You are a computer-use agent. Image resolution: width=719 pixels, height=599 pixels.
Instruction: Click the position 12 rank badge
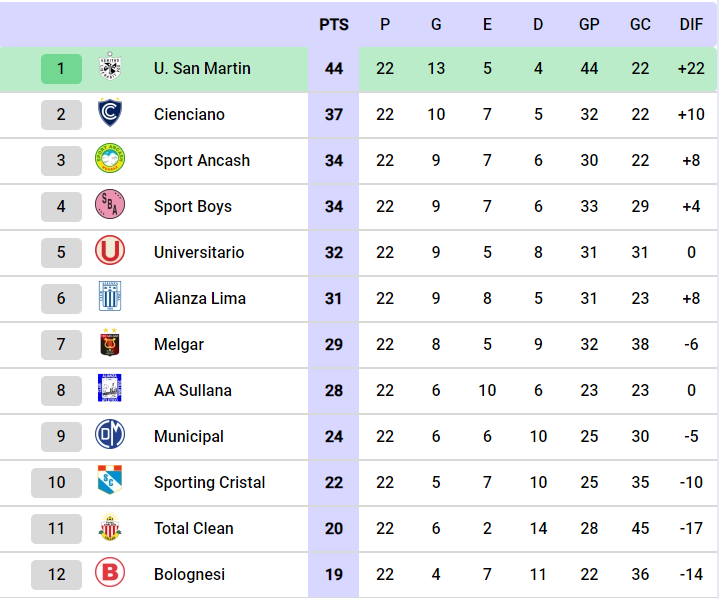[56, 574]
